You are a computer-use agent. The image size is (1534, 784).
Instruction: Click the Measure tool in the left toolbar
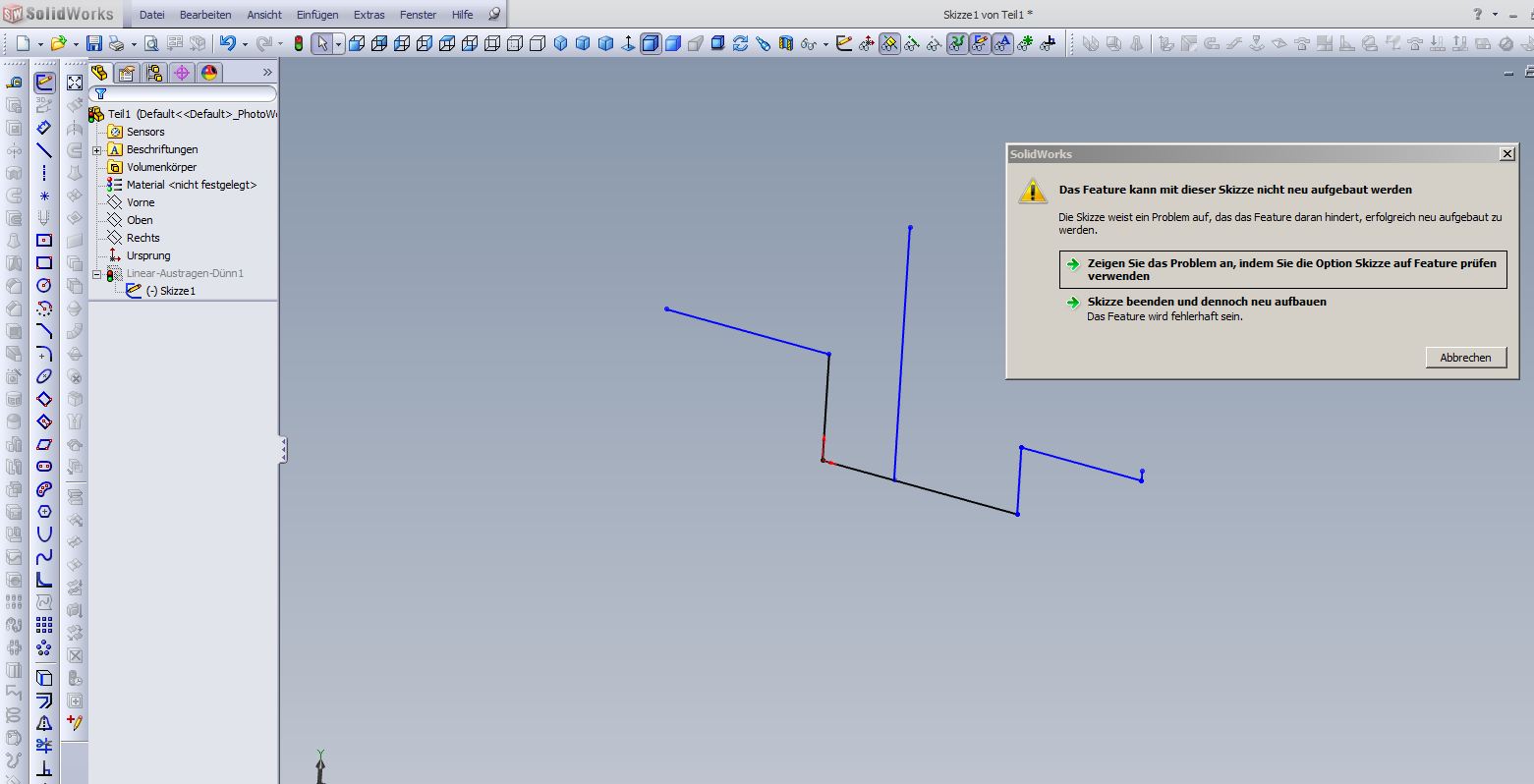coord(15,84)
